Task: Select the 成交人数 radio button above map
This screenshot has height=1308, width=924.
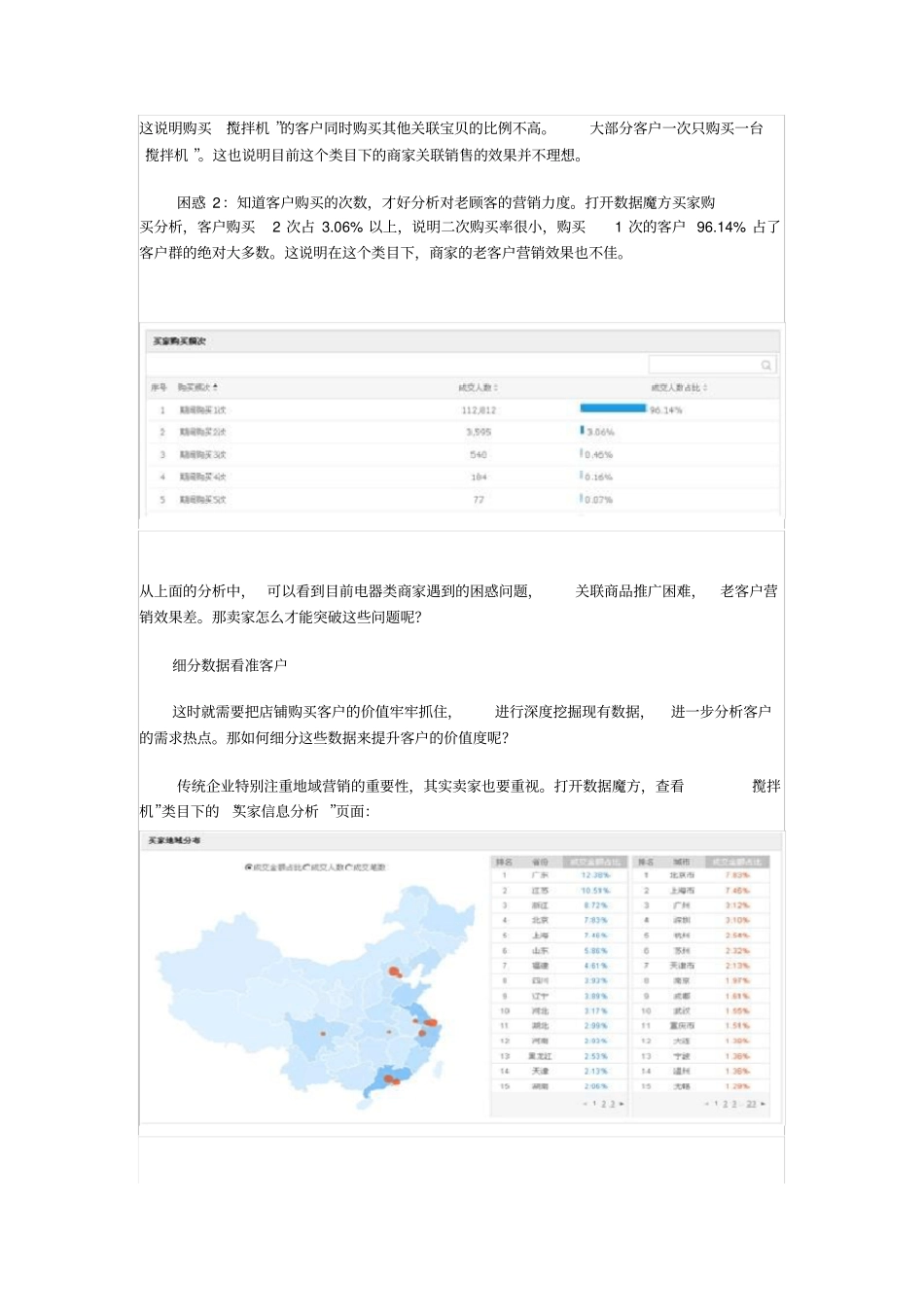Action: tap(307, 866)
